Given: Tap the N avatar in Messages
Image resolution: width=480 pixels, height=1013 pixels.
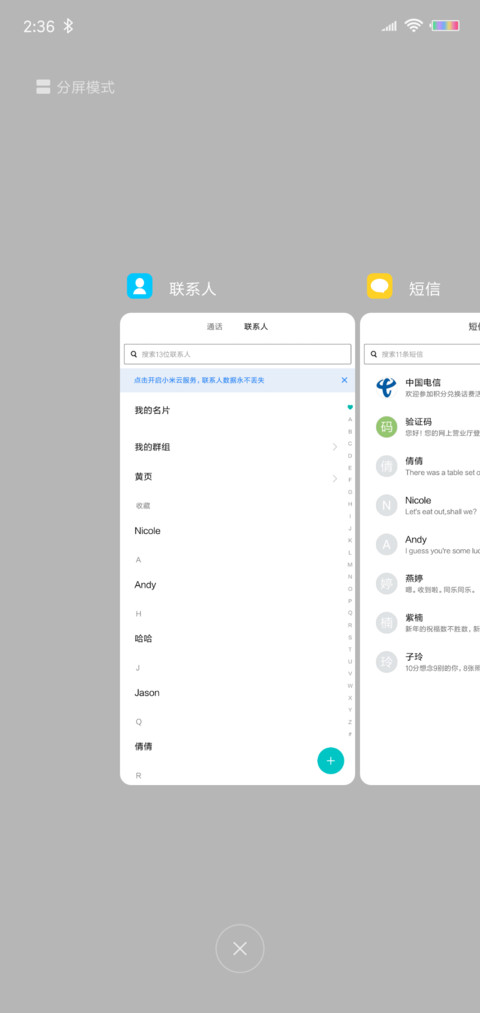Looking at the screenshot, I should coord(386,505).
